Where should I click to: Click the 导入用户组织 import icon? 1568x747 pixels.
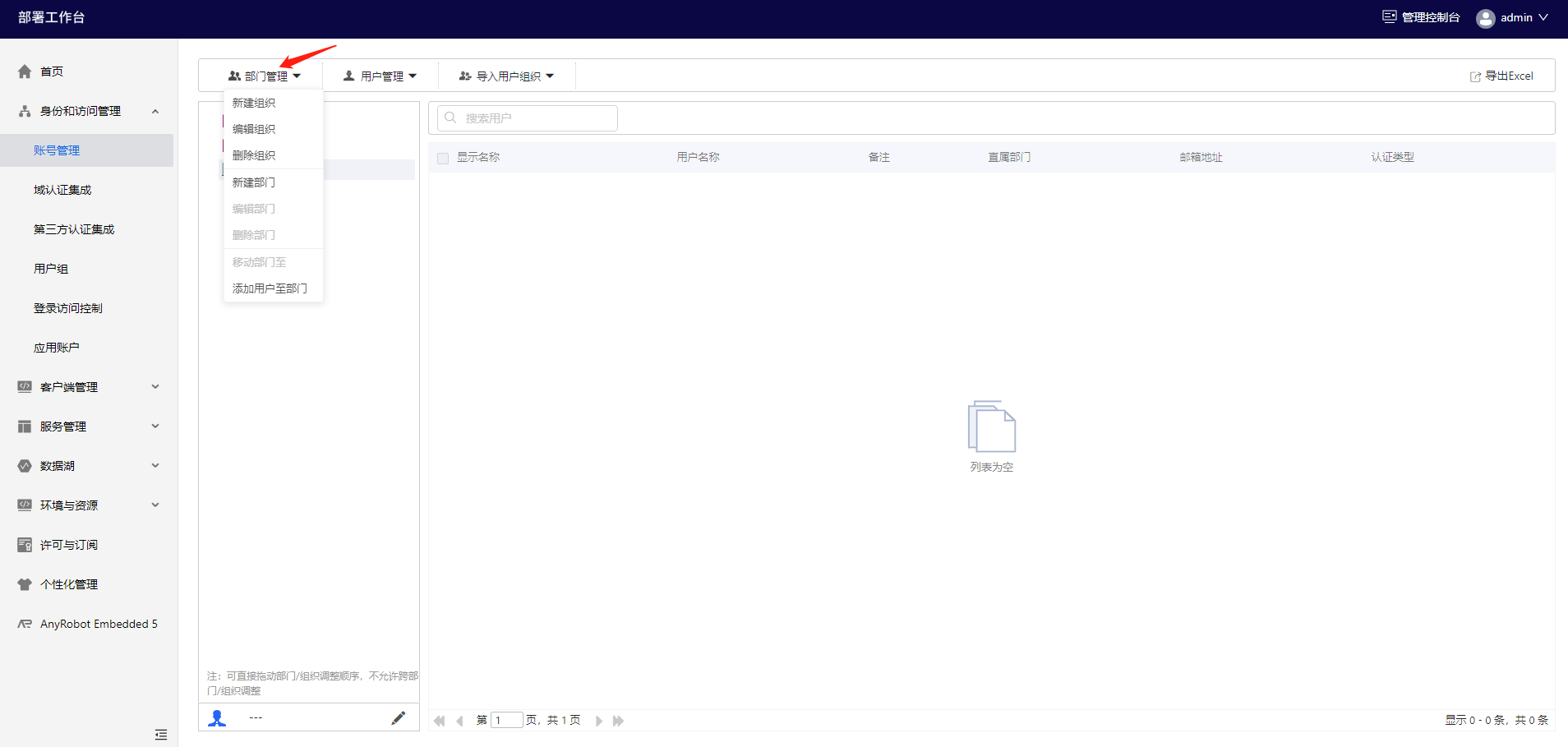coord(465,76)
